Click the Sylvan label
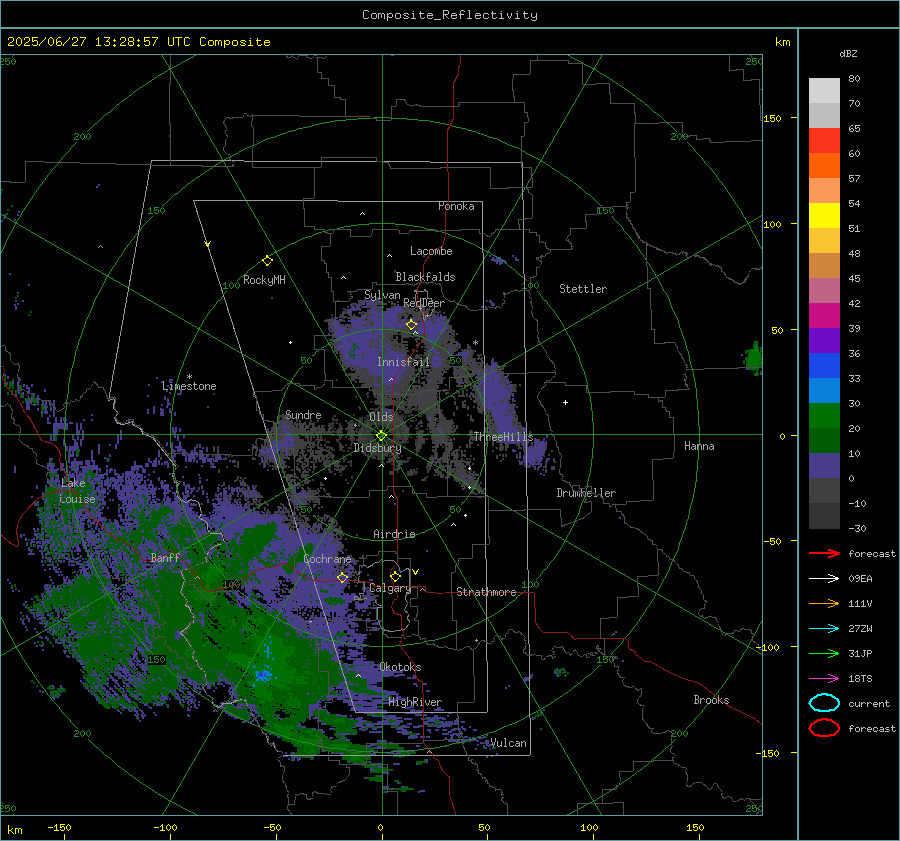 [x=382, y=296]
